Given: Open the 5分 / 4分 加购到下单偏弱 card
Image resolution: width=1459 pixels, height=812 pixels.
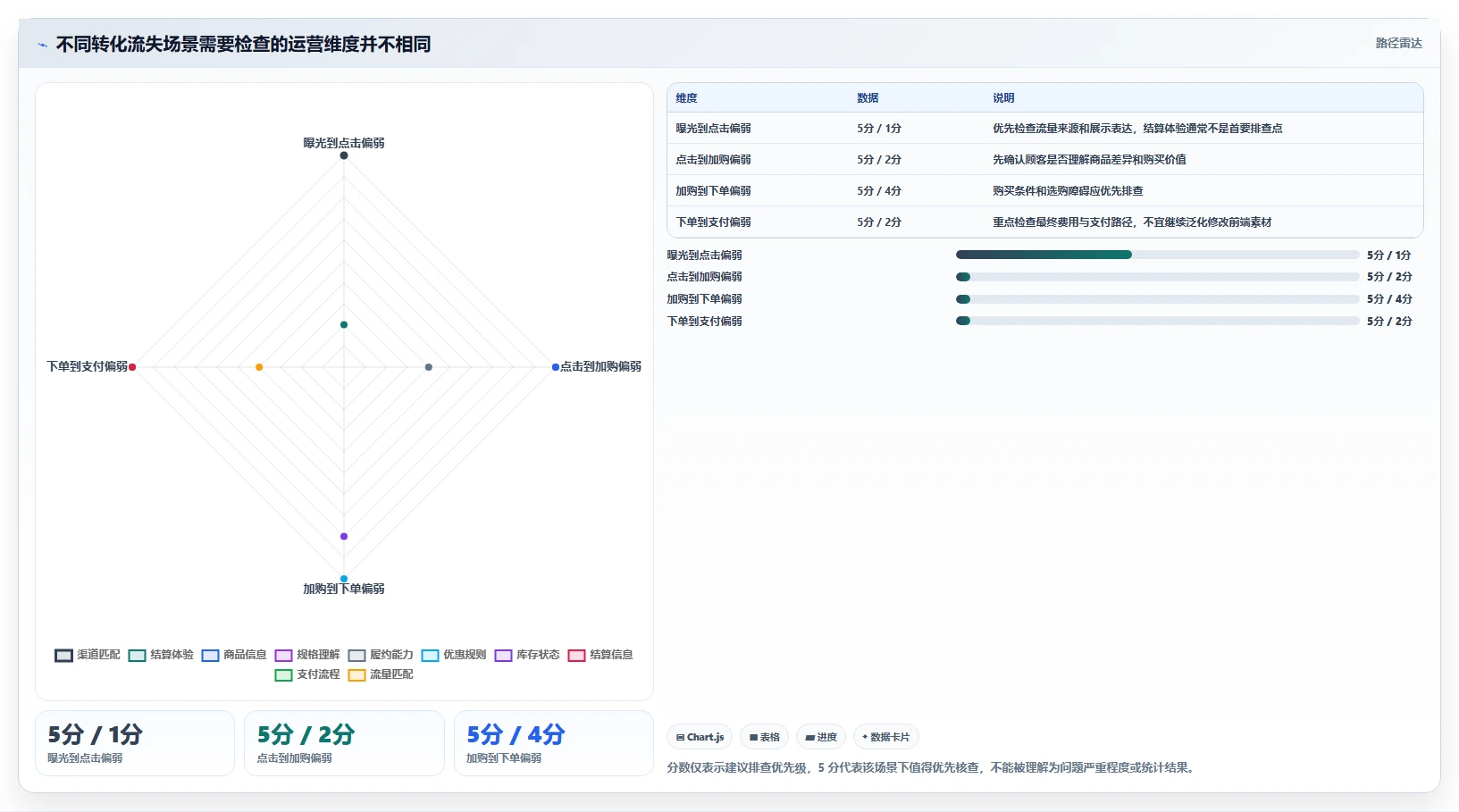Looking at the screenshot, I should (554, 743).
